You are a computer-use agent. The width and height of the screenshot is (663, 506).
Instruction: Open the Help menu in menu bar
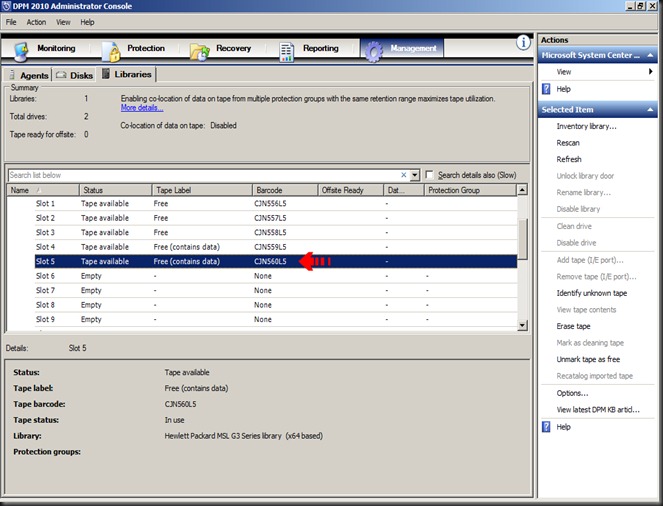tap(88, 22)
